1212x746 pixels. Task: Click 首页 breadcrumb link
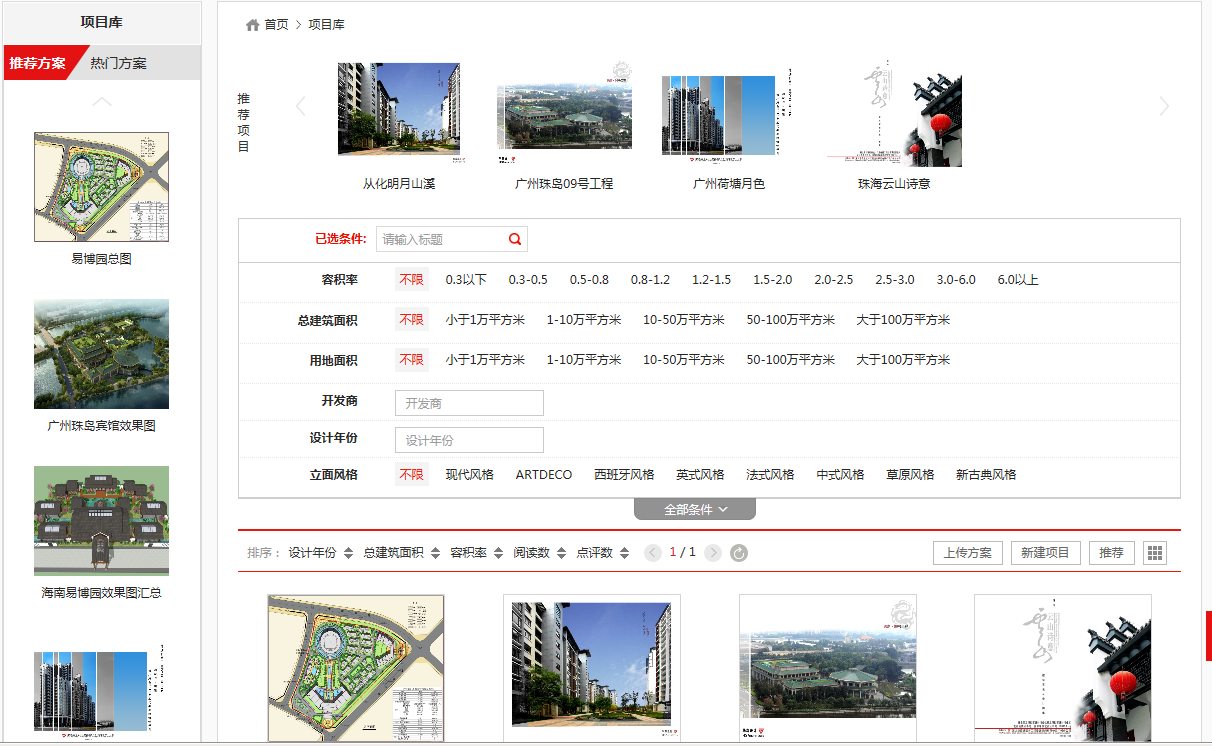tap(276, 25)
